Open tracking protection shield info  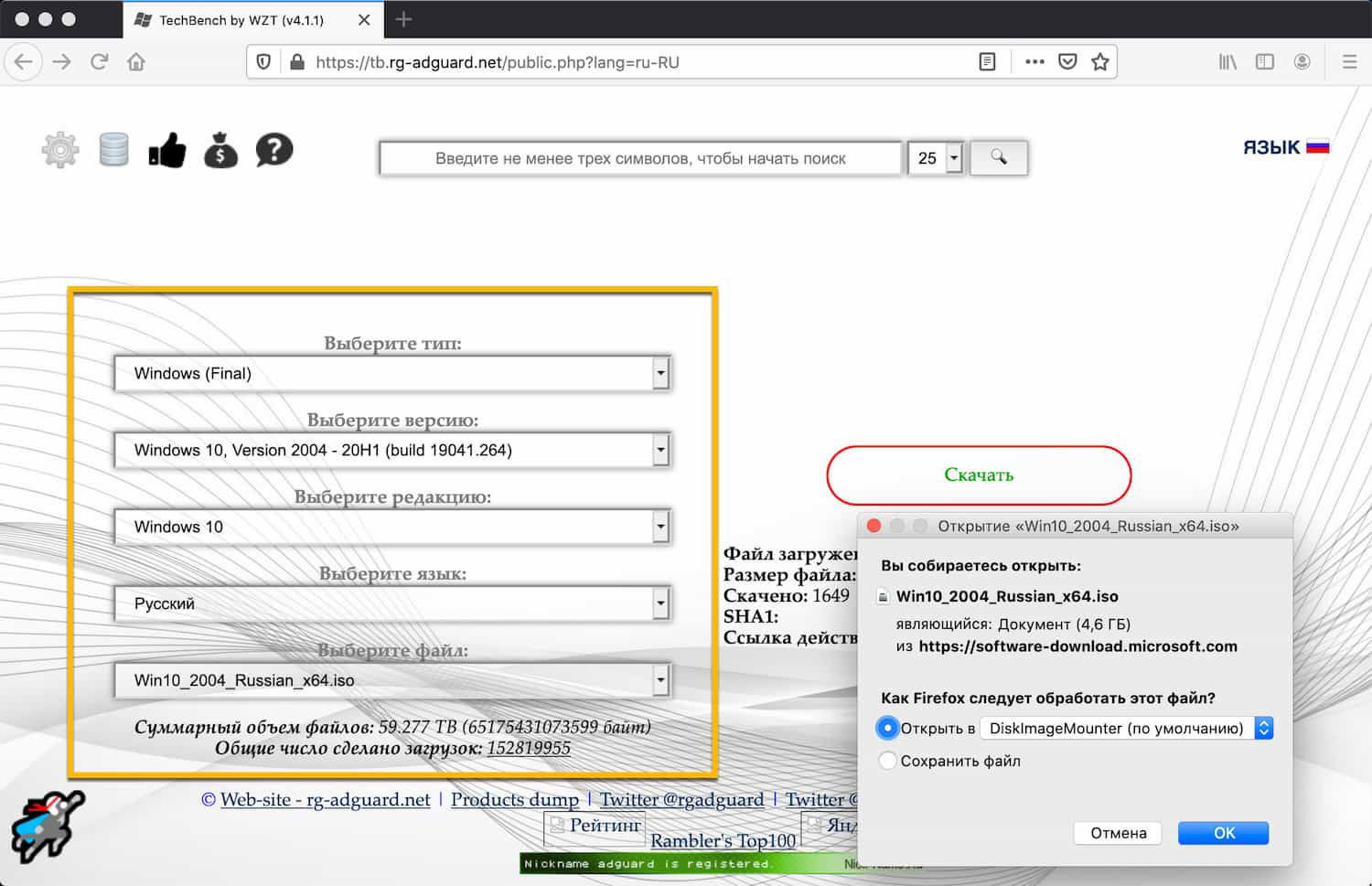tap(263, 62)
